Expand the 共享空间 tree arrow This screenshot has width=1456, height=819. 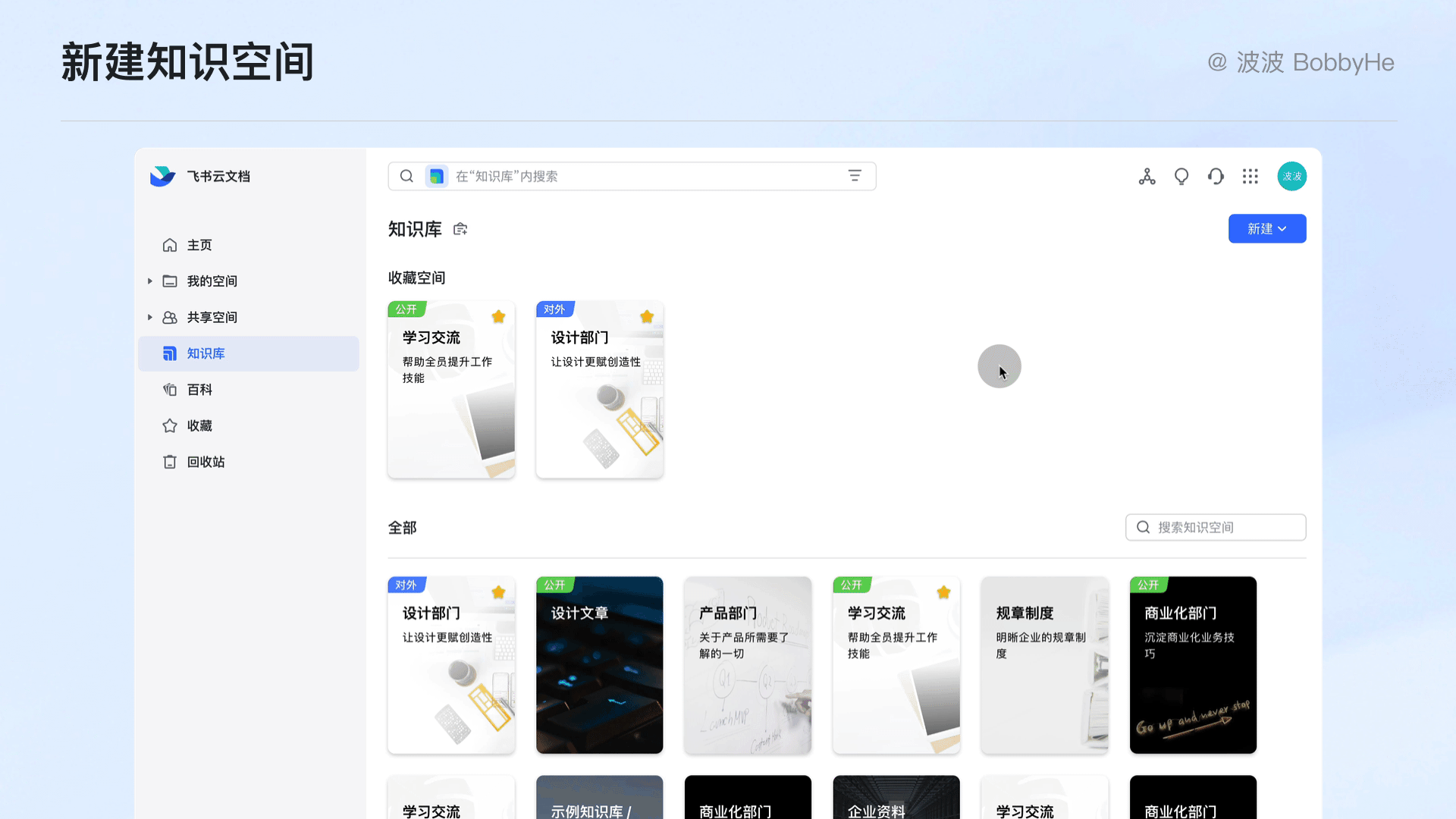(150, 317)
